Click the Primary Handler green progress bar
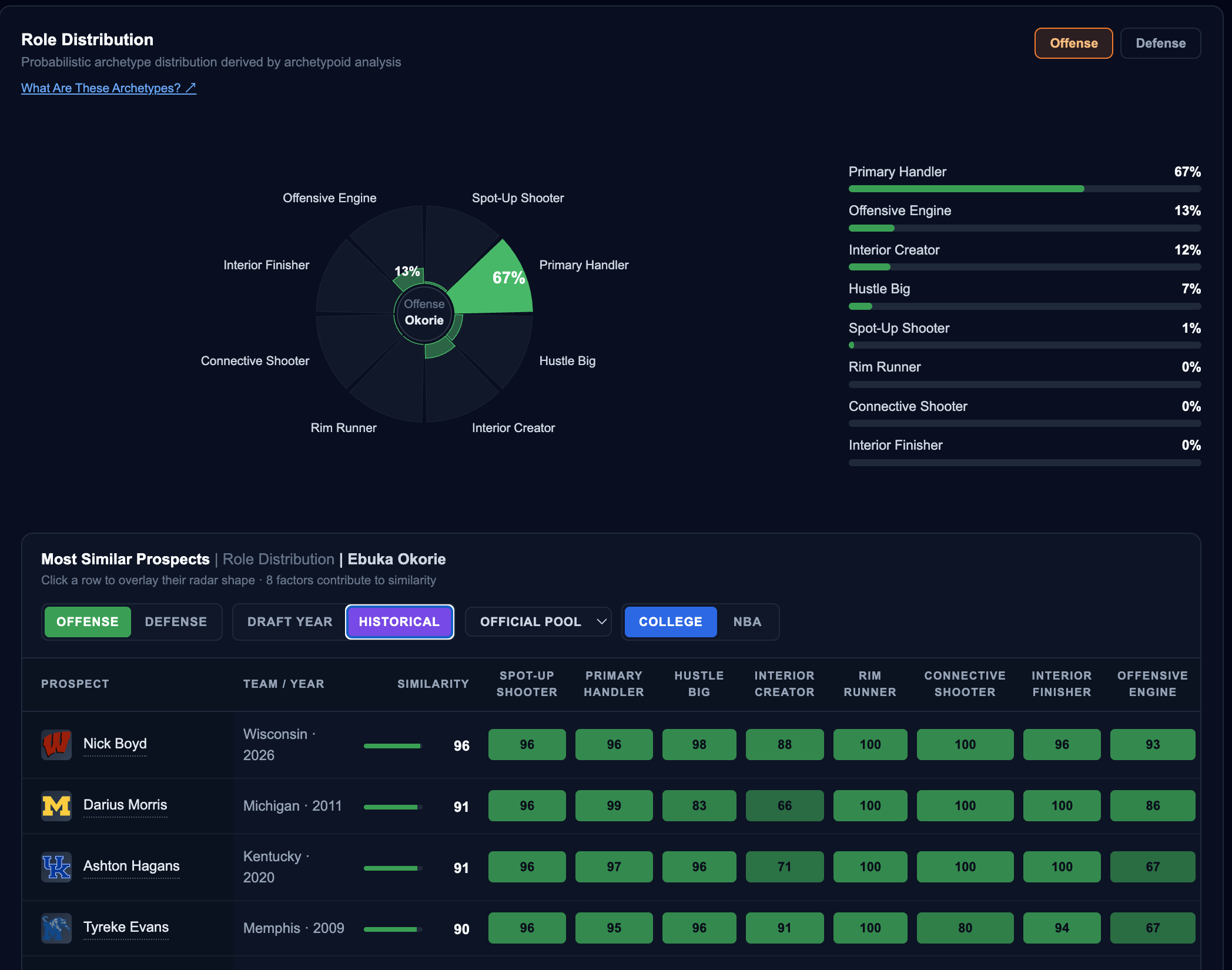Image resolution: width=1232 pixels, height=970 pixels. click(966, 189)
